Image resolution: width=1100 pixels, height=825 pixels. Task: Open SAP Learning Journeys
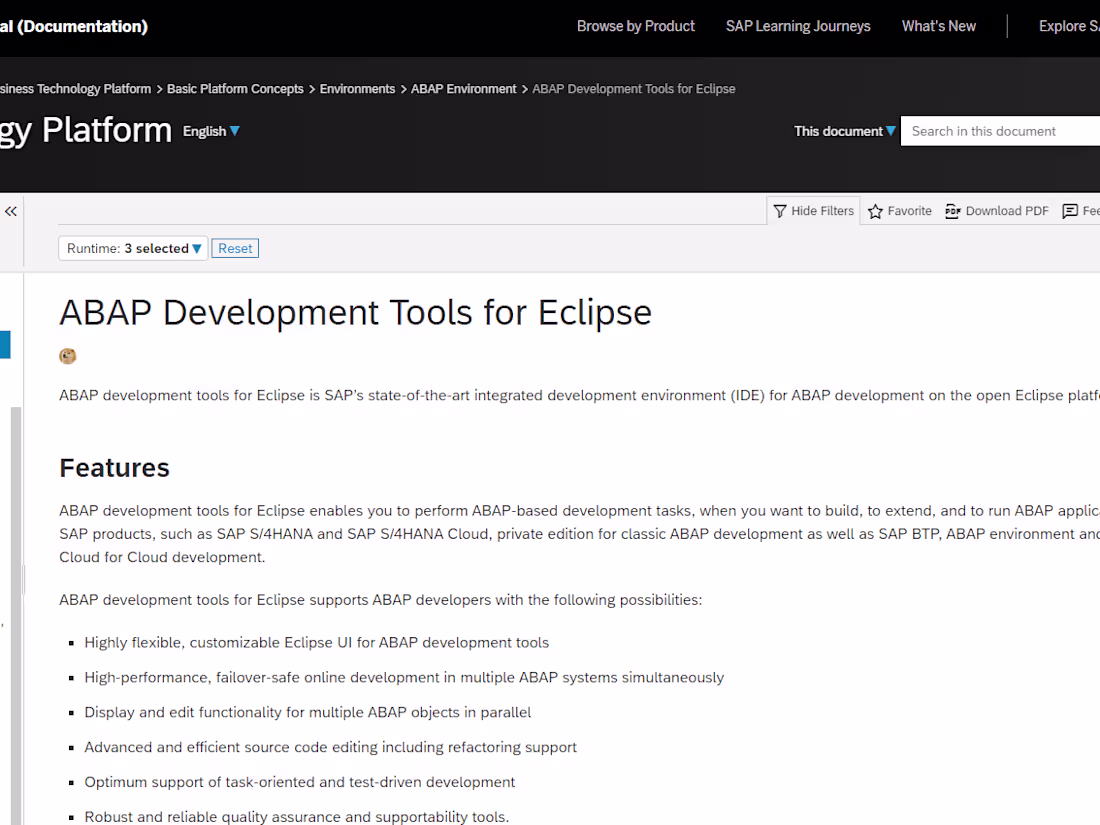(x=798, y=26)
